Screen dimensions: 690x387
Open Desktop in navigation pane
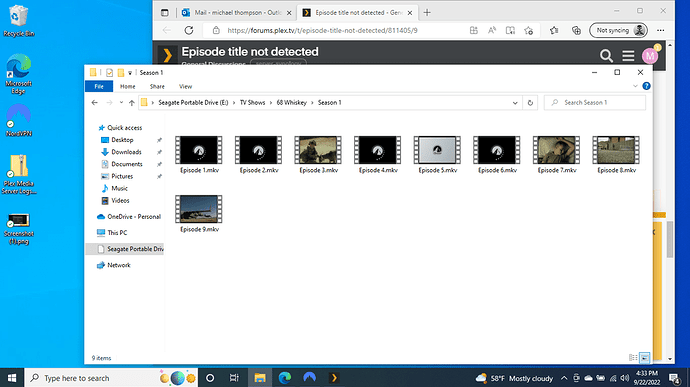[122, 140]
